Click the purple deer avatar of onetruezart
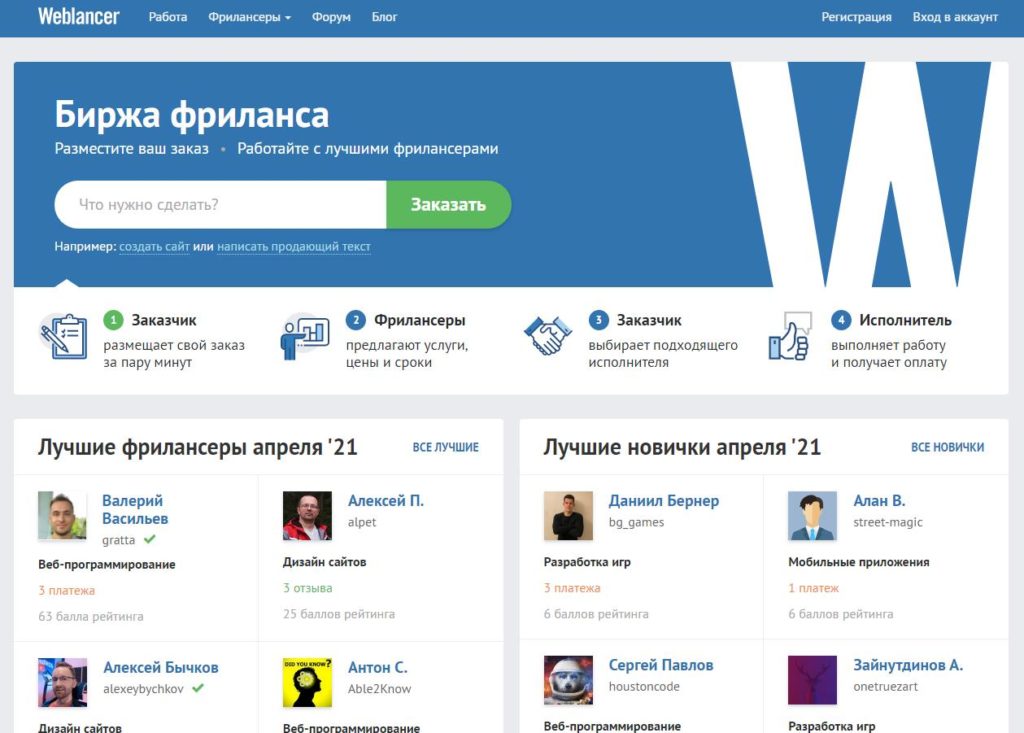The image size is (1024, 733). point(812,680)
